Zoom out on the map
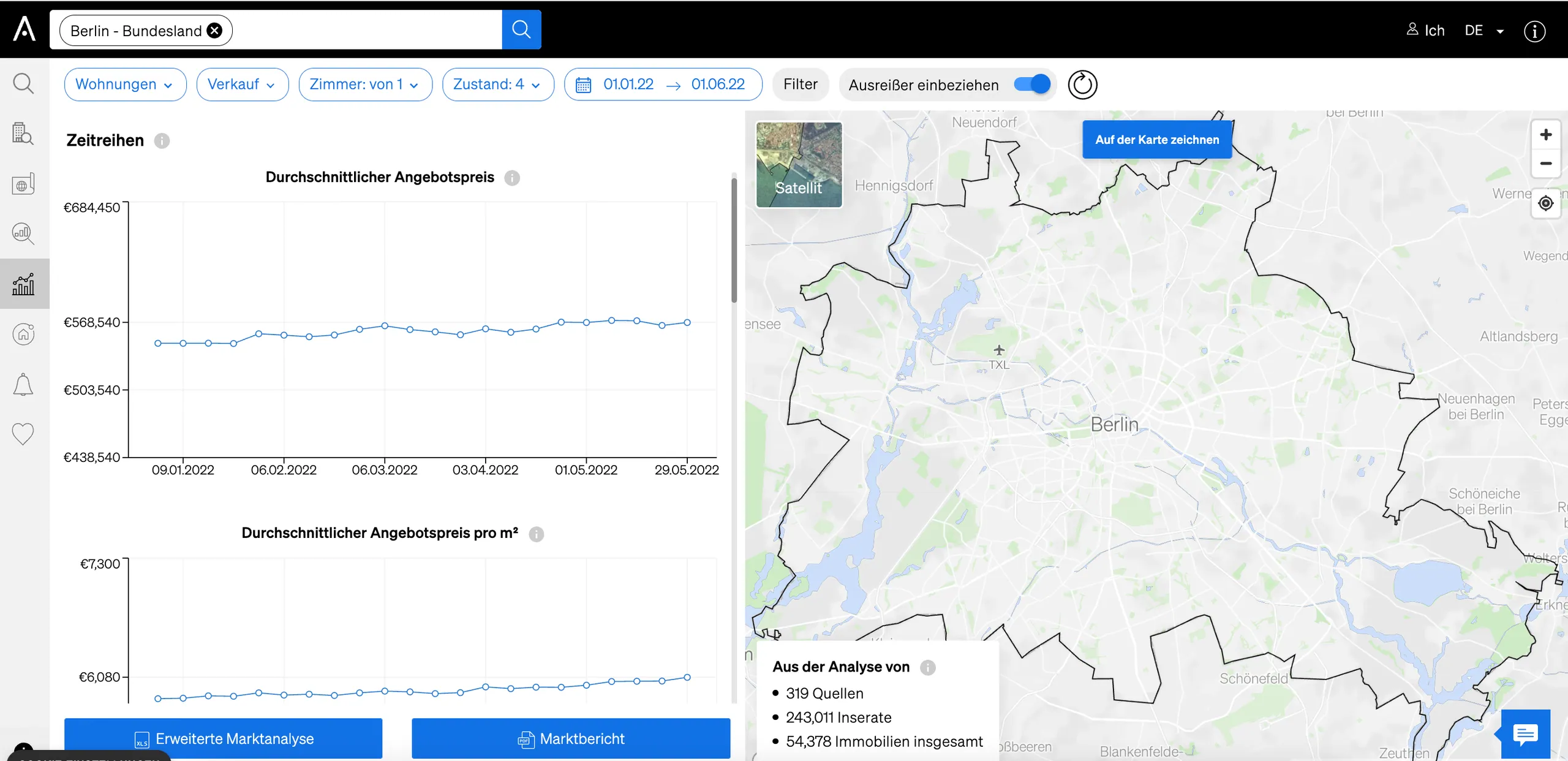 [1546, 164]
